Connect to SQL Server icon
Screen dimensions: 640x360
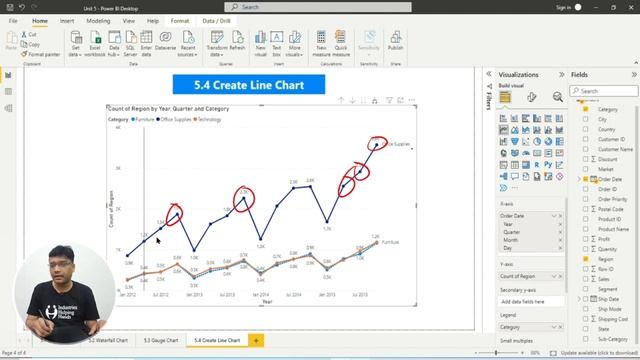pos(130,44)
